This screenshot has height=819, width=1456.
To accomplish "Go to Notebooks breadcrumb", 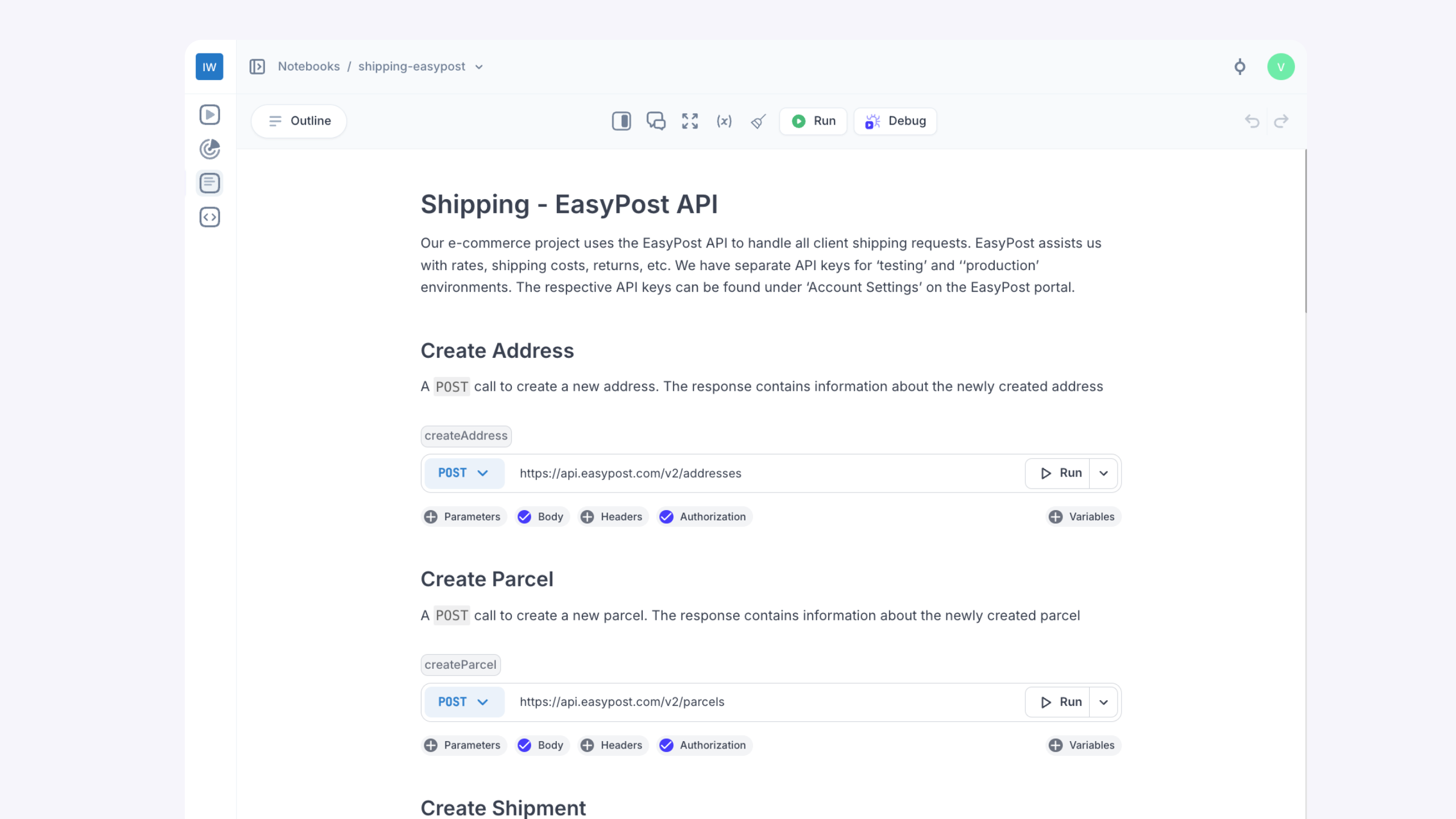I will [309, 67].
